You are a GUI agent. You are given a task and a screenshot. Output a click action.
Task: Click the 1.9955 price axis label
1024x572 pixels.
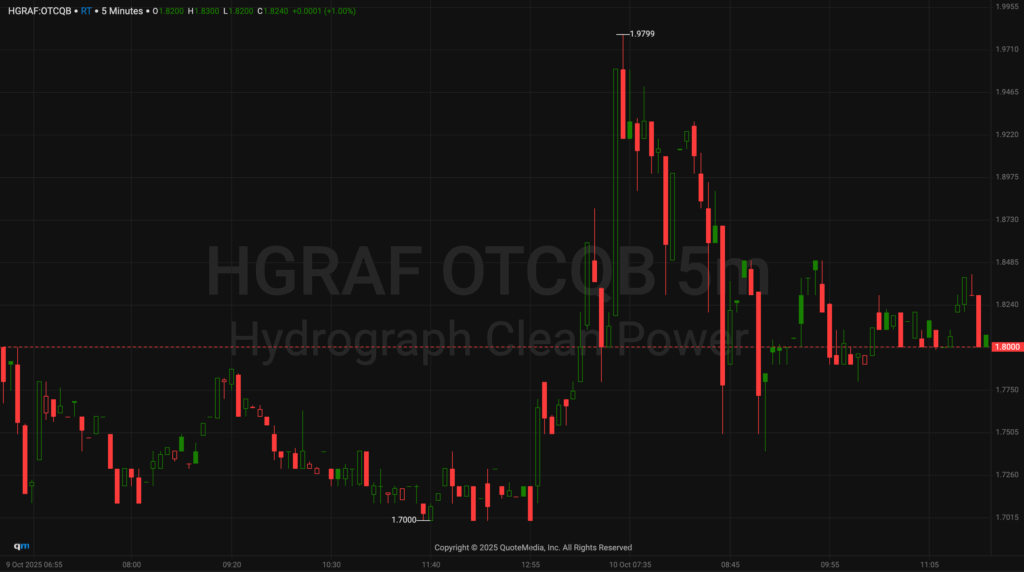pos(1005,7)
